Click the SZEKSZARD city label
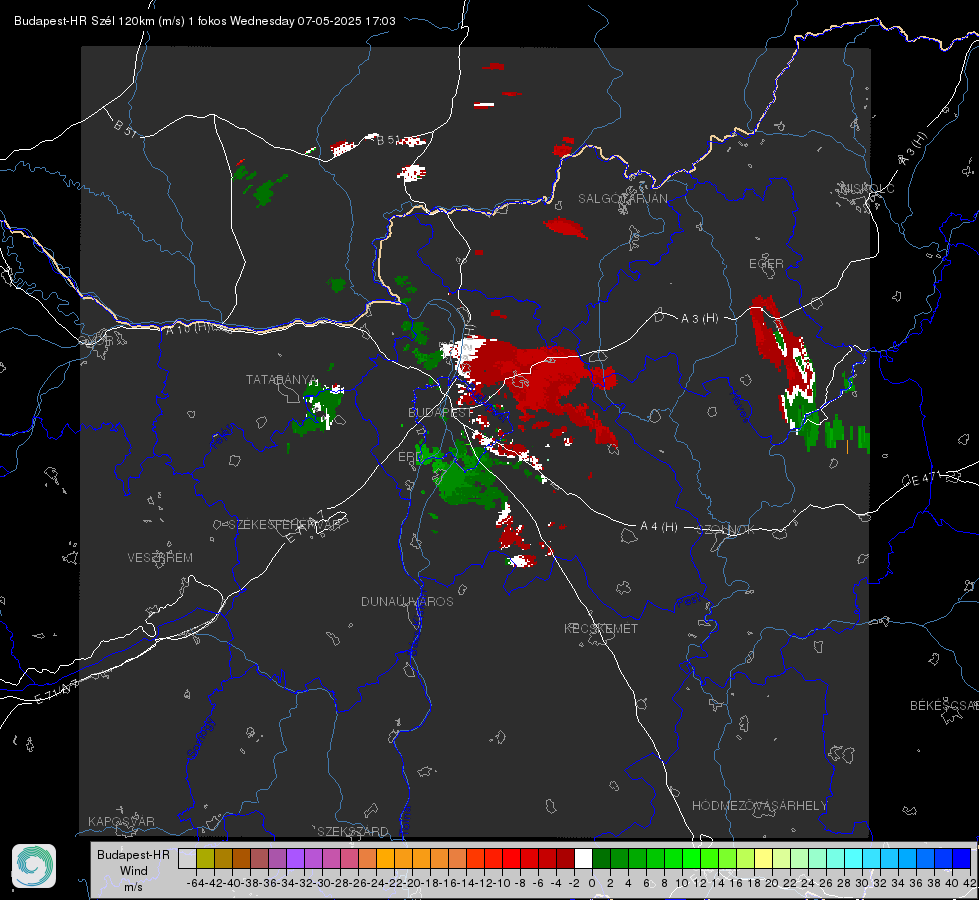Screen dimensions: 979x900 [x=353, y=831]
